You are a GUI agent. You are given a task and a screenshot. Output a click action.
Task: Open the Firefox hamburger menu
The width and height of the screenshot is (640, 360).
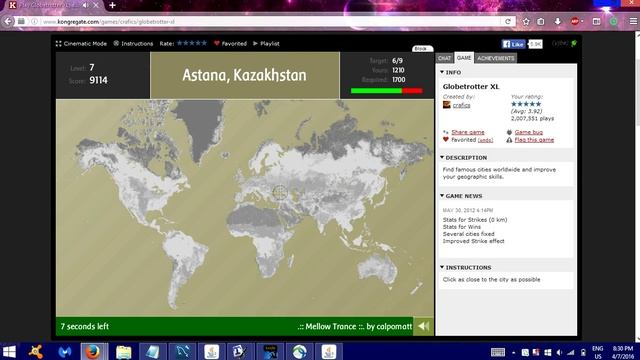tap(633, 21)
